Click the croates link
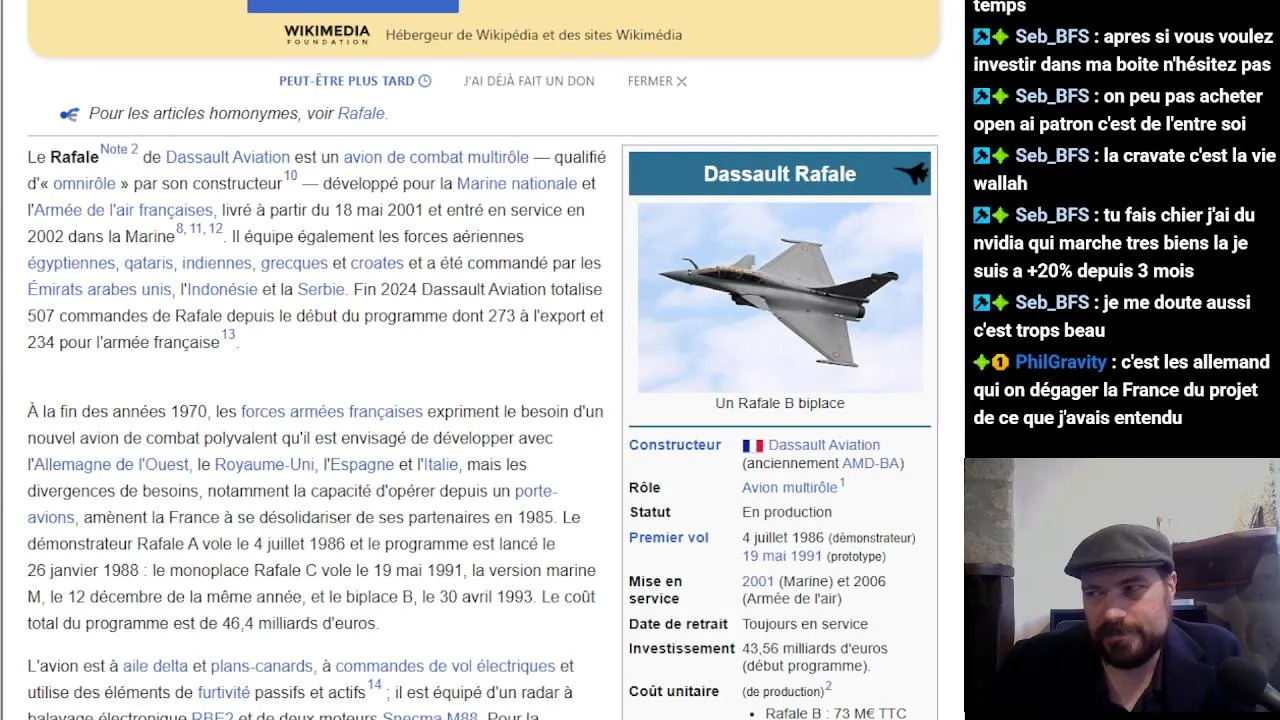The width and height of the screenshot is (1280, 720). (x=377, y=263)
